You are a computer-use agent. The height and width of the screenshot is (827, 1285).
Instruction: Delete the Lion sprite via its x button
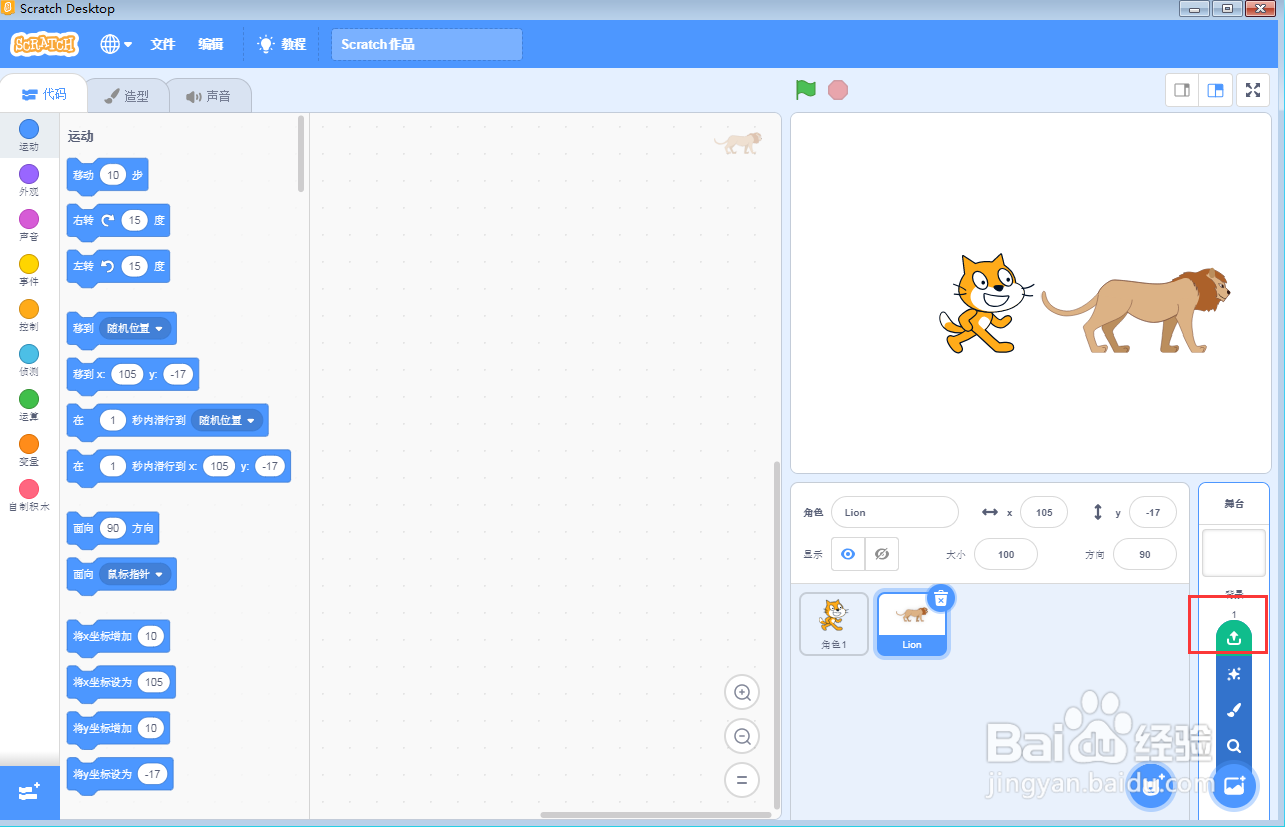pos(939,597)
